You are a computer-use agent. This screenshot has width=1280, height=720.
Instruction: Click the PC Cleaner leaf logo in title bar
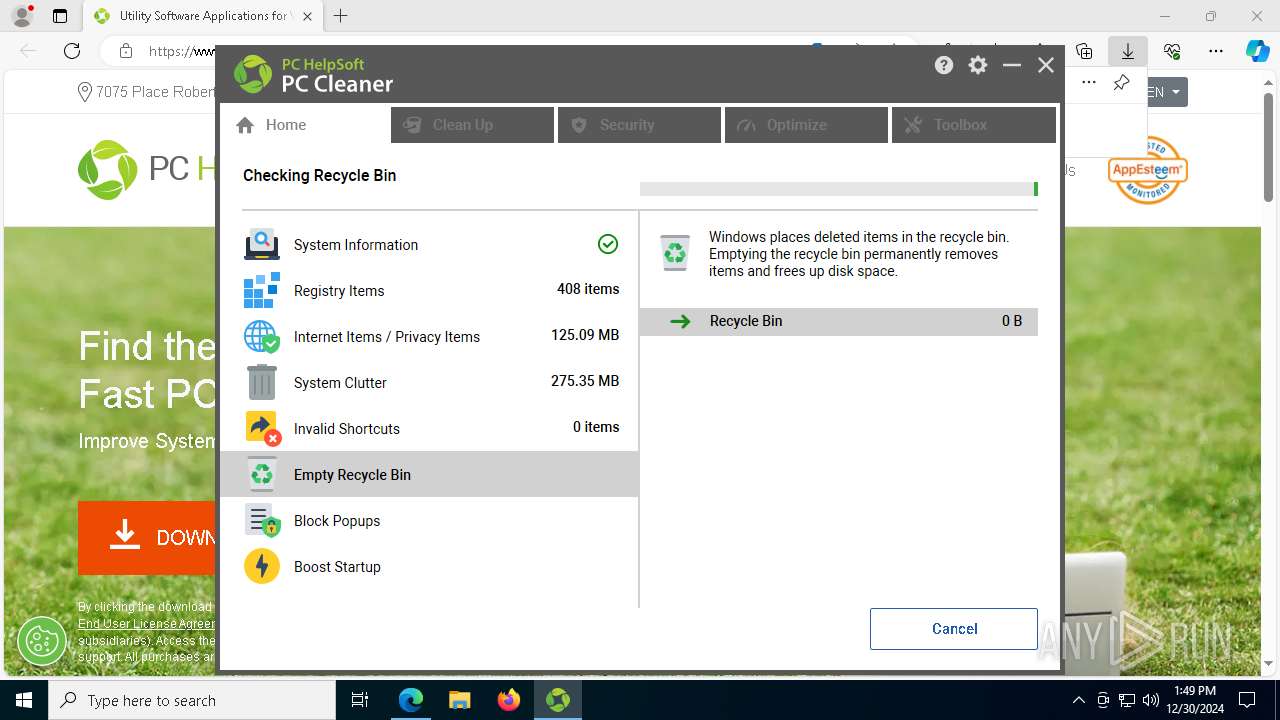click(x=253, y=74)
